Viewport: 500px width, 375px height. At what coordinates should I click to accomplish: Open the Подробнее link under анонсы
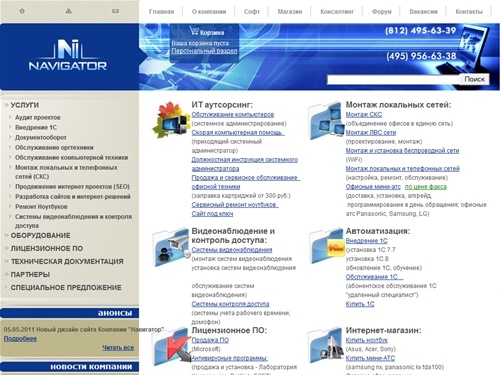click(x=20, y=338)
